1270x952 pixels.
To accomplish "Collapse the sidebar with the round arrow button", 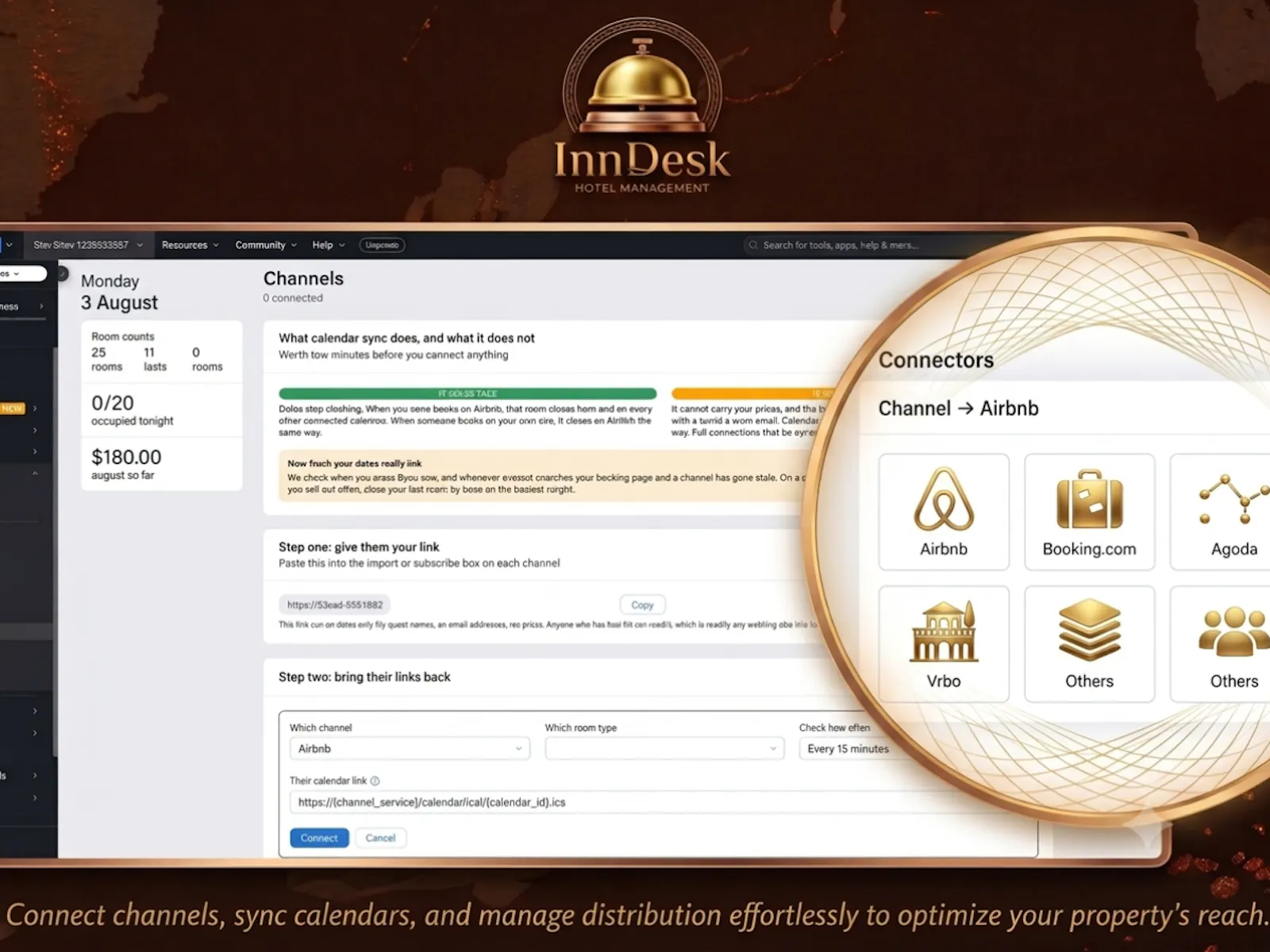I will 62,274.
